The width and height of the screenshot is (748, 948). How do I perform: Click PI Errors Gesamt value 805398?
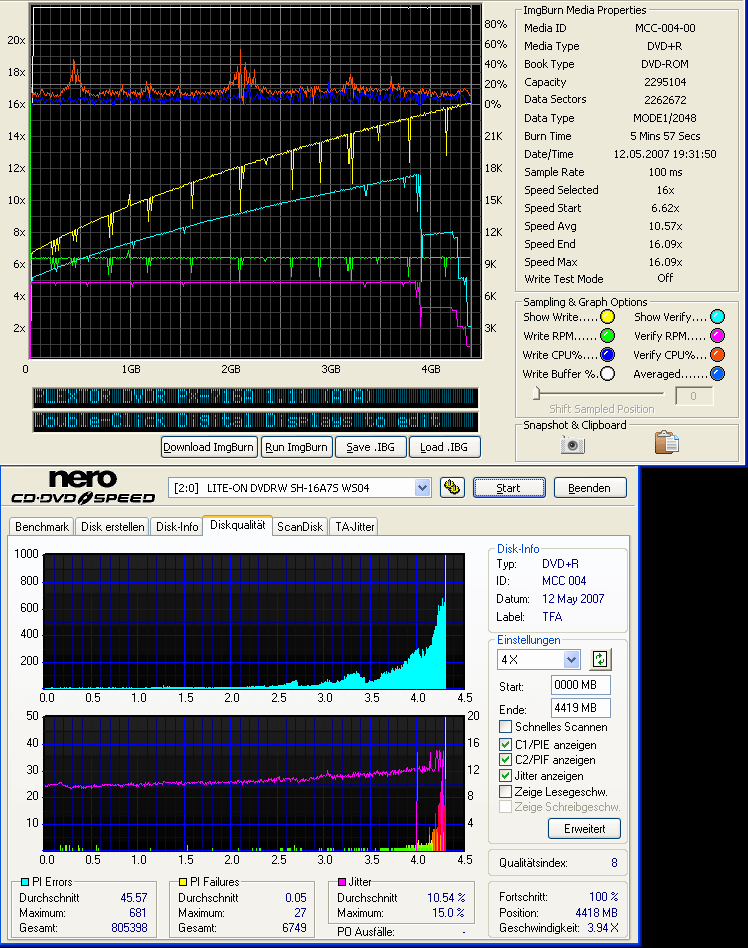point(129,927)
